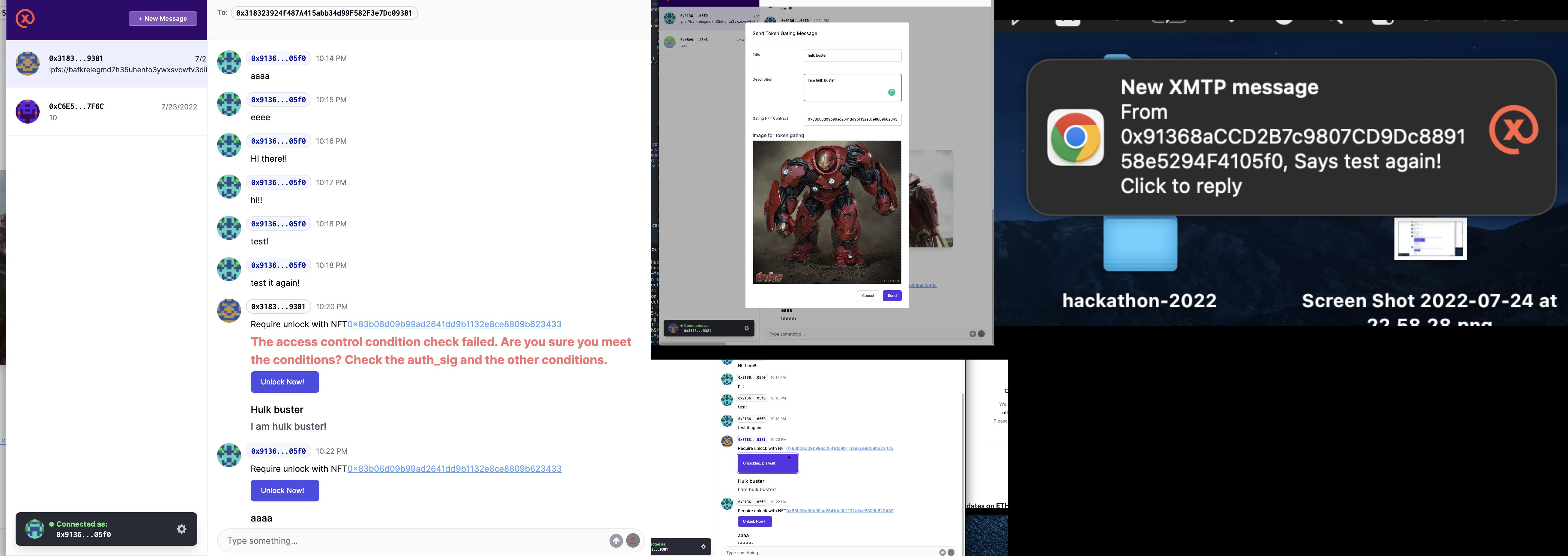Image resolution: width=1568 pixels, height=556 pixels.
Task: Click the Chrome icon in the XMTP notification
Action: pos(1076,138)
